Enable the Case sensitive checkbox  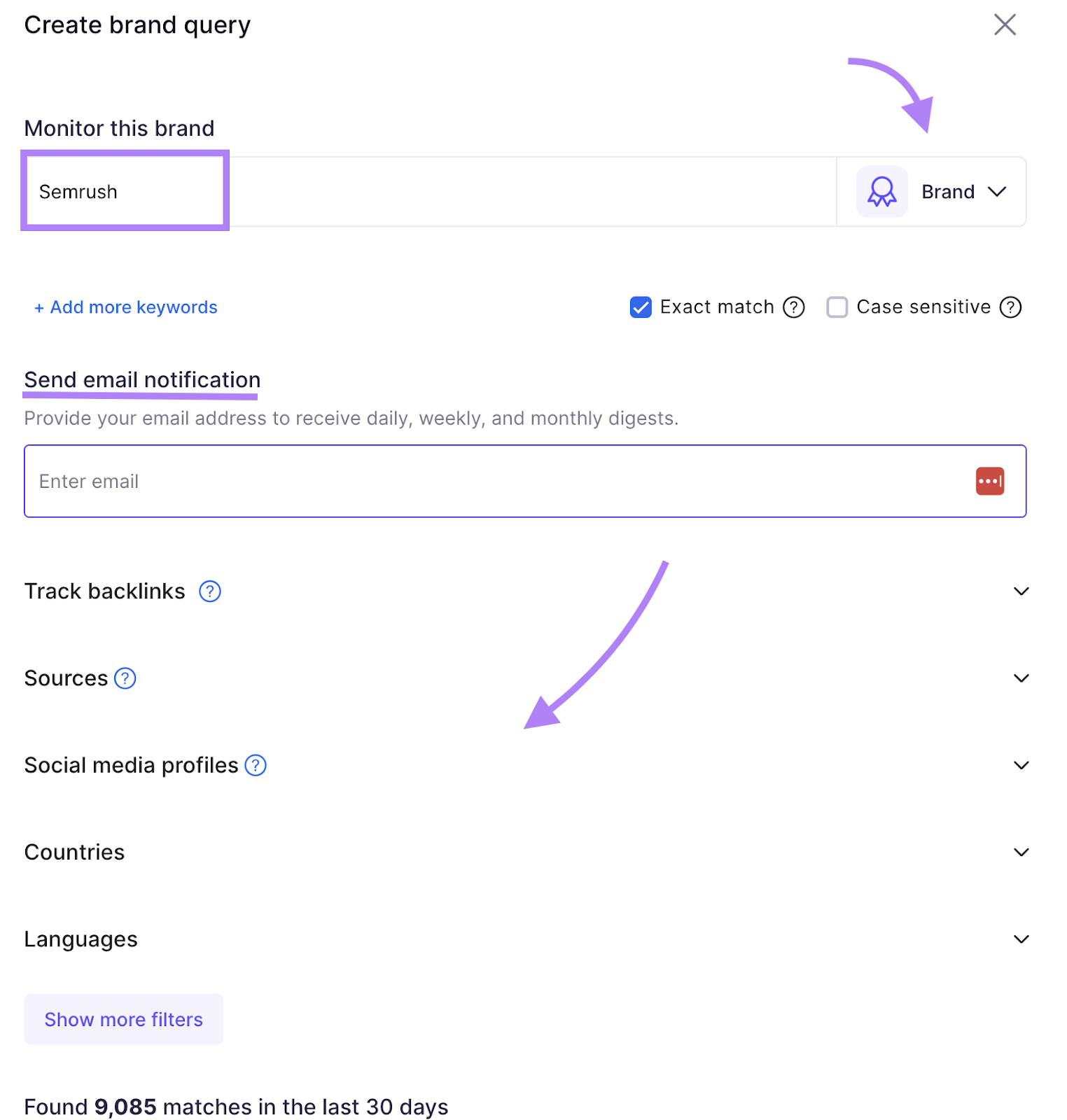point(837,307)
